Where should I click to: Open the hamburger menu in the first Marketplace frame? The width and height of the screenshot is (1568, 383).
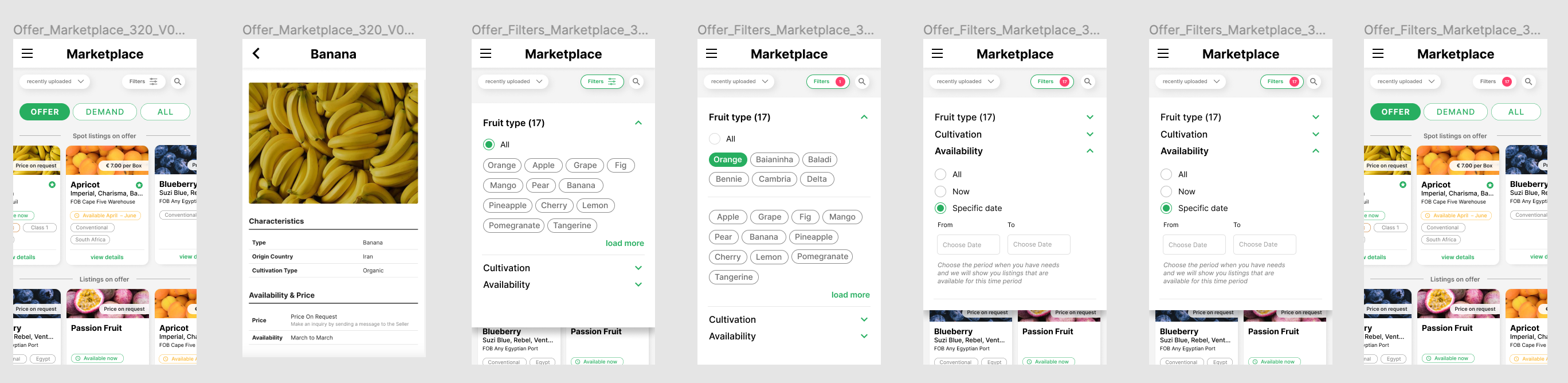(x=28, y=53)
